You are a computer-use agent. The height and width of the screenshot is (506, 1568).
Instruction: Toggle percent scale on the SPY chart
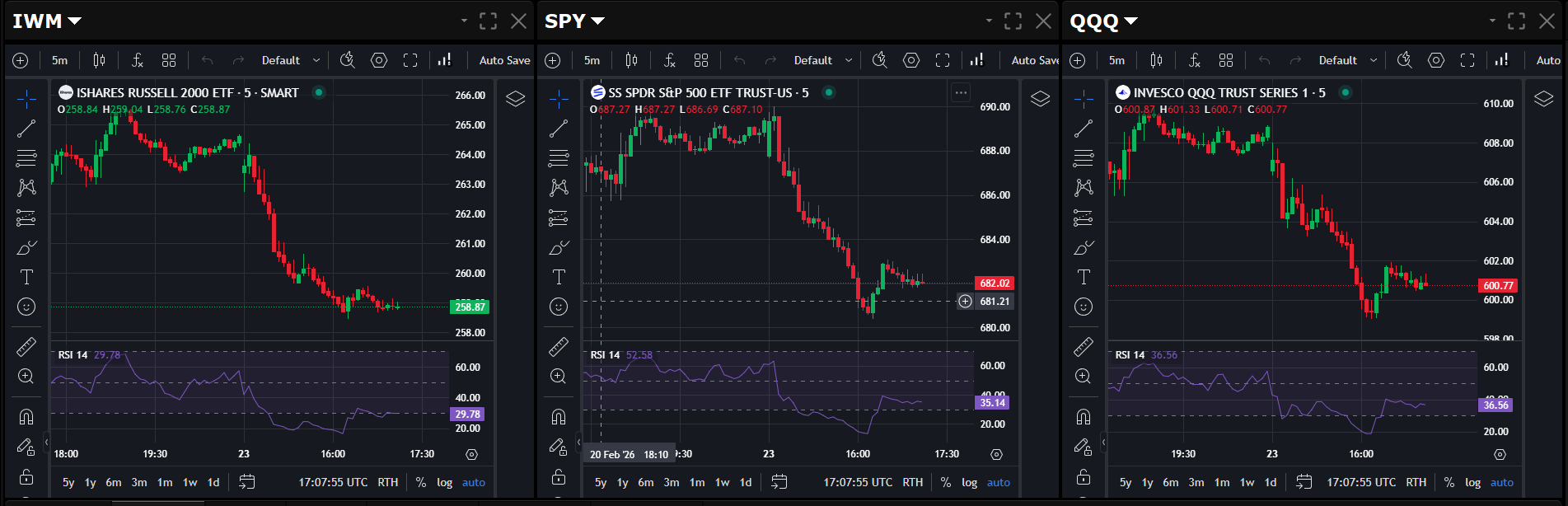point(946,482)
